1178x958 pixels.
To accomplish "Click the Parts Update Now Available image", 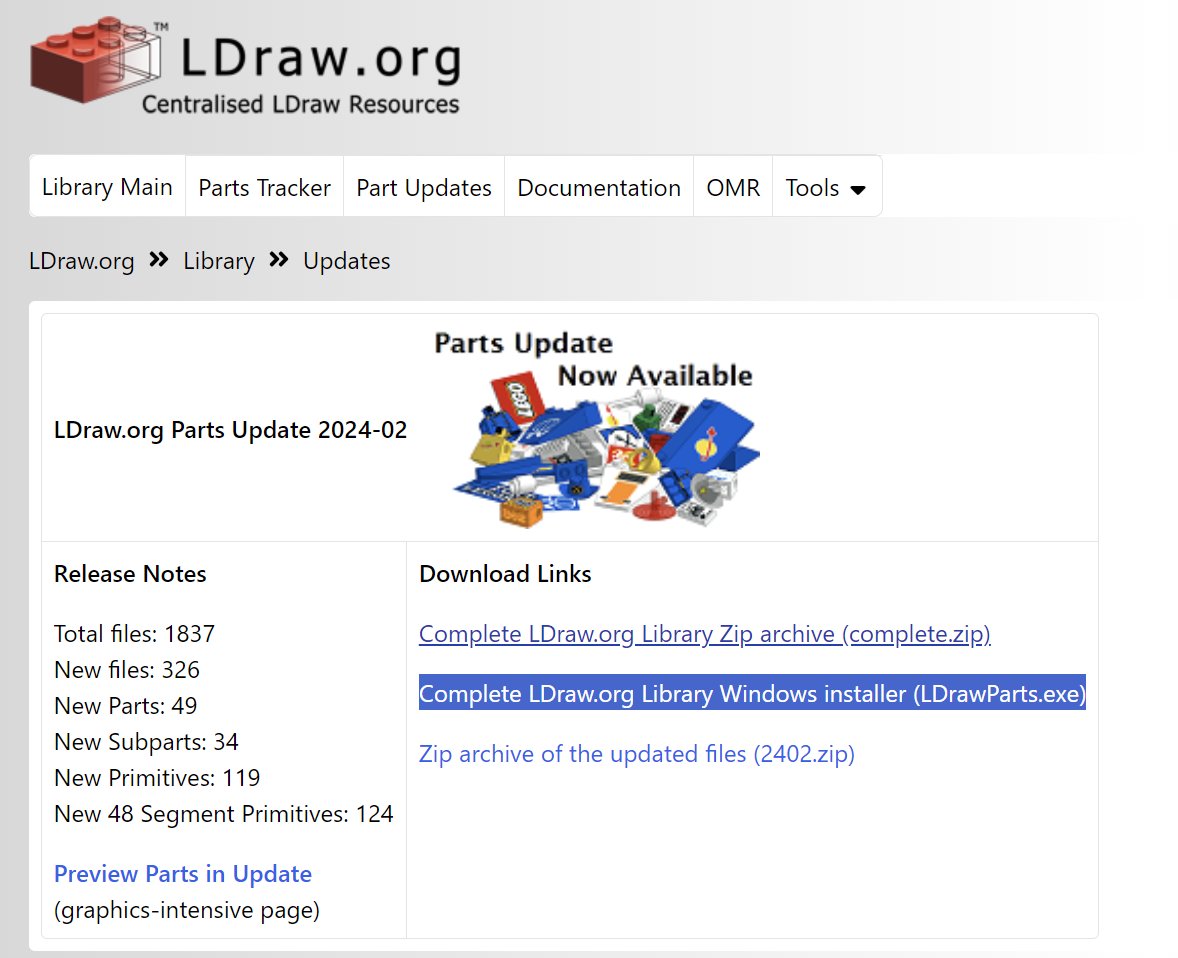I will point(595,428).
